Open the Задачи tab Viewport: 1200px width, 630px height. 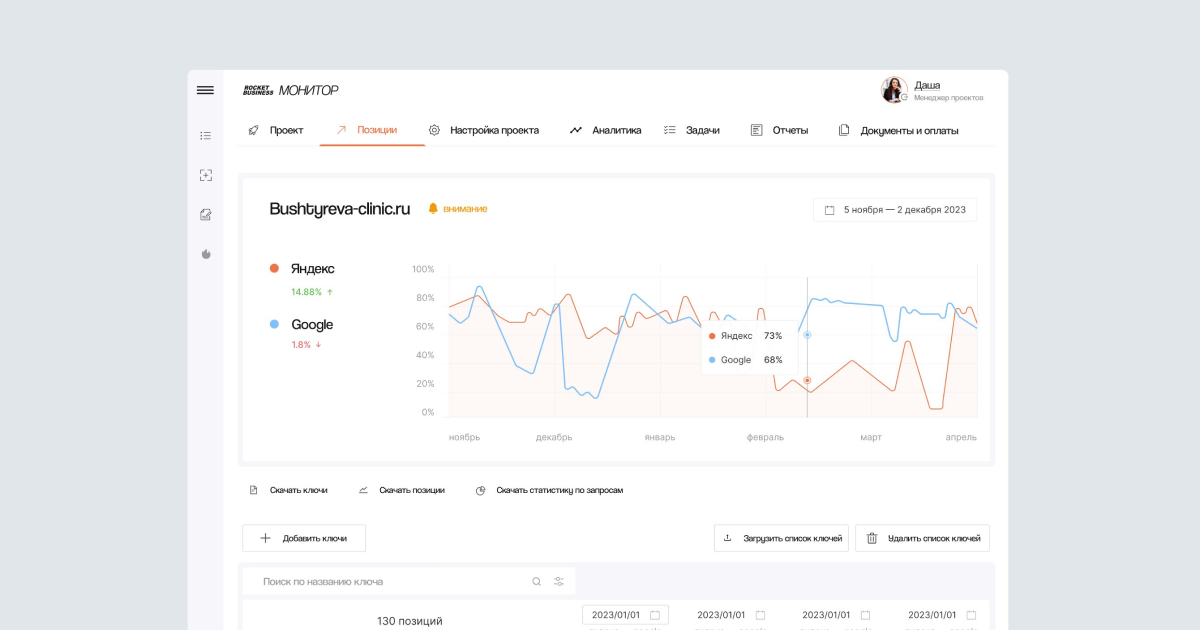pyautogui.click(x=692, y=130)
